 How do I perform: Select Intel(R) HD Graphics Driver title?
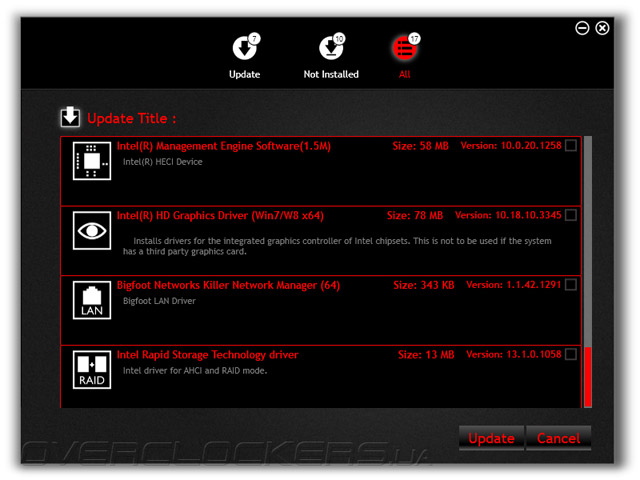220,216
